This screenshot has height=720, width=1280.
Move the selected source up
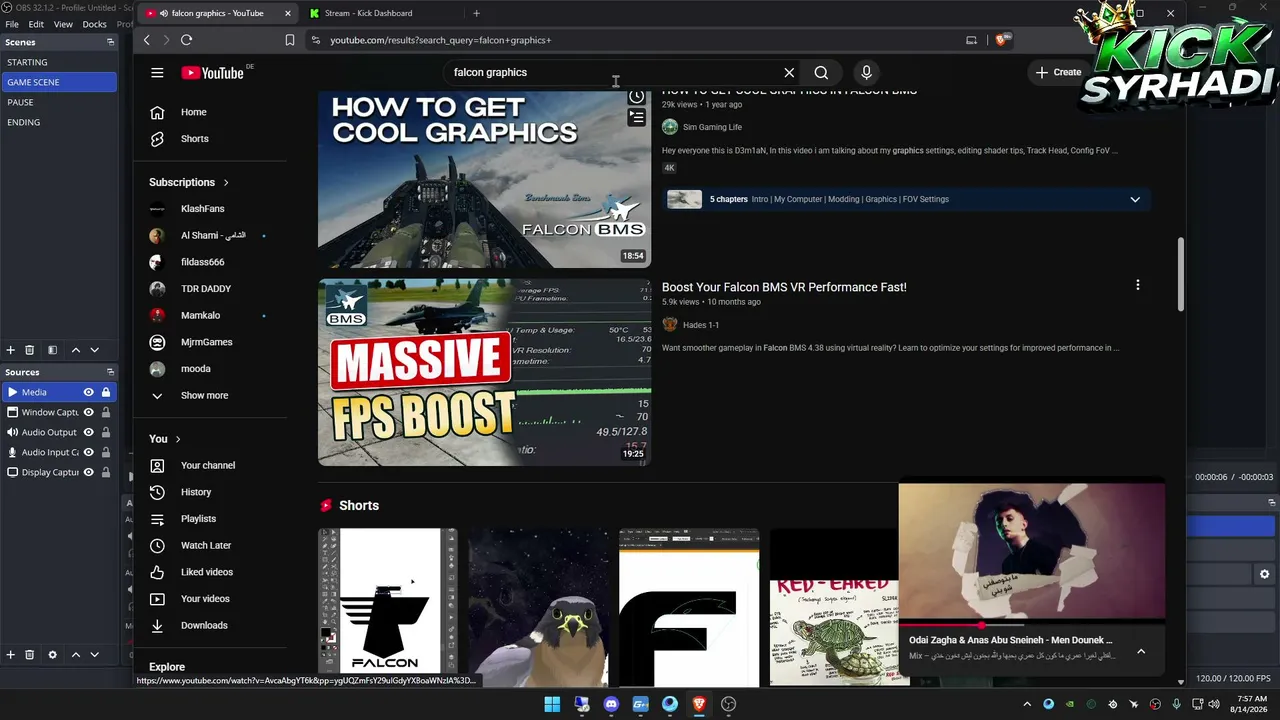tap(75, 655)
